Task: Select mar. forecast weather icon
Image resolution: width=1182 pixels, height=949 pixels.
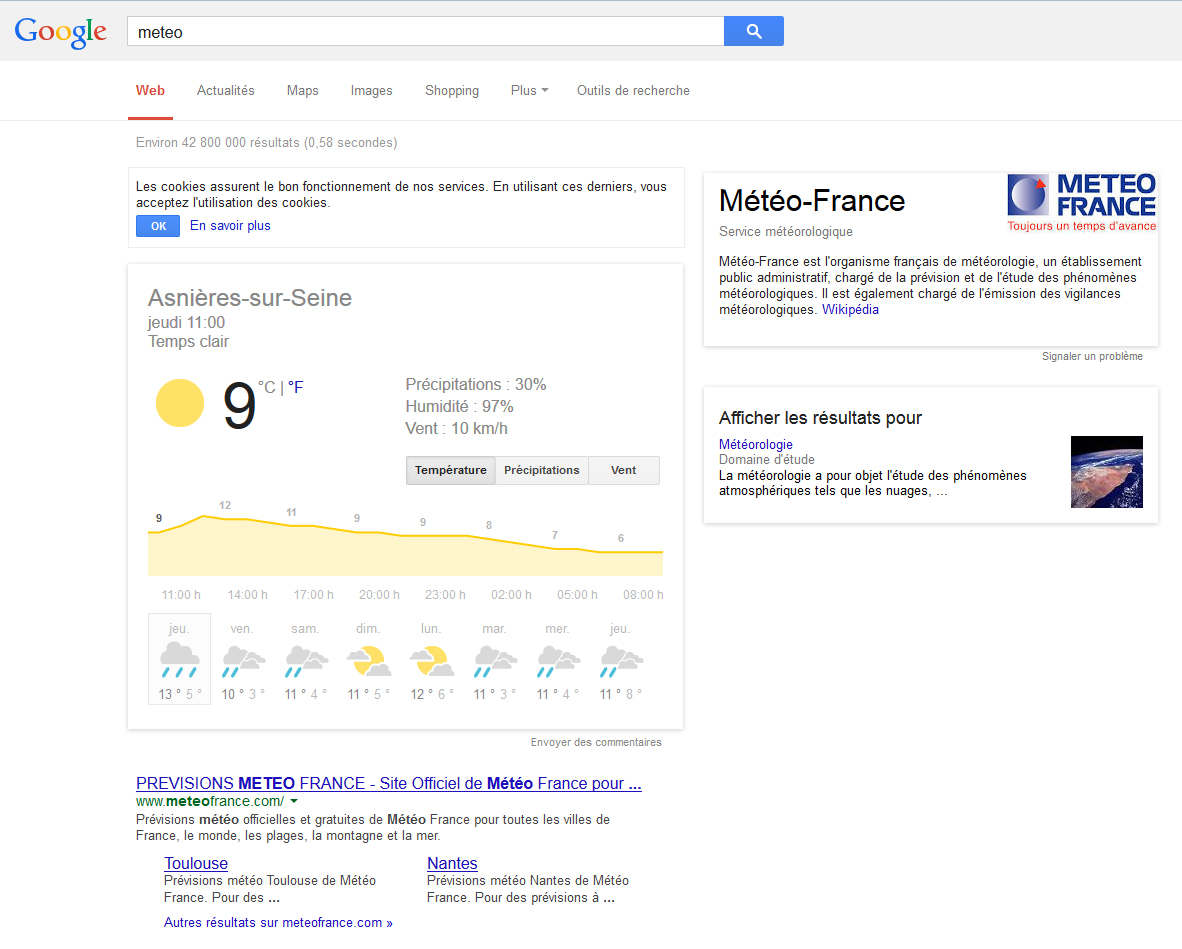Action: [x=495, y=660]
